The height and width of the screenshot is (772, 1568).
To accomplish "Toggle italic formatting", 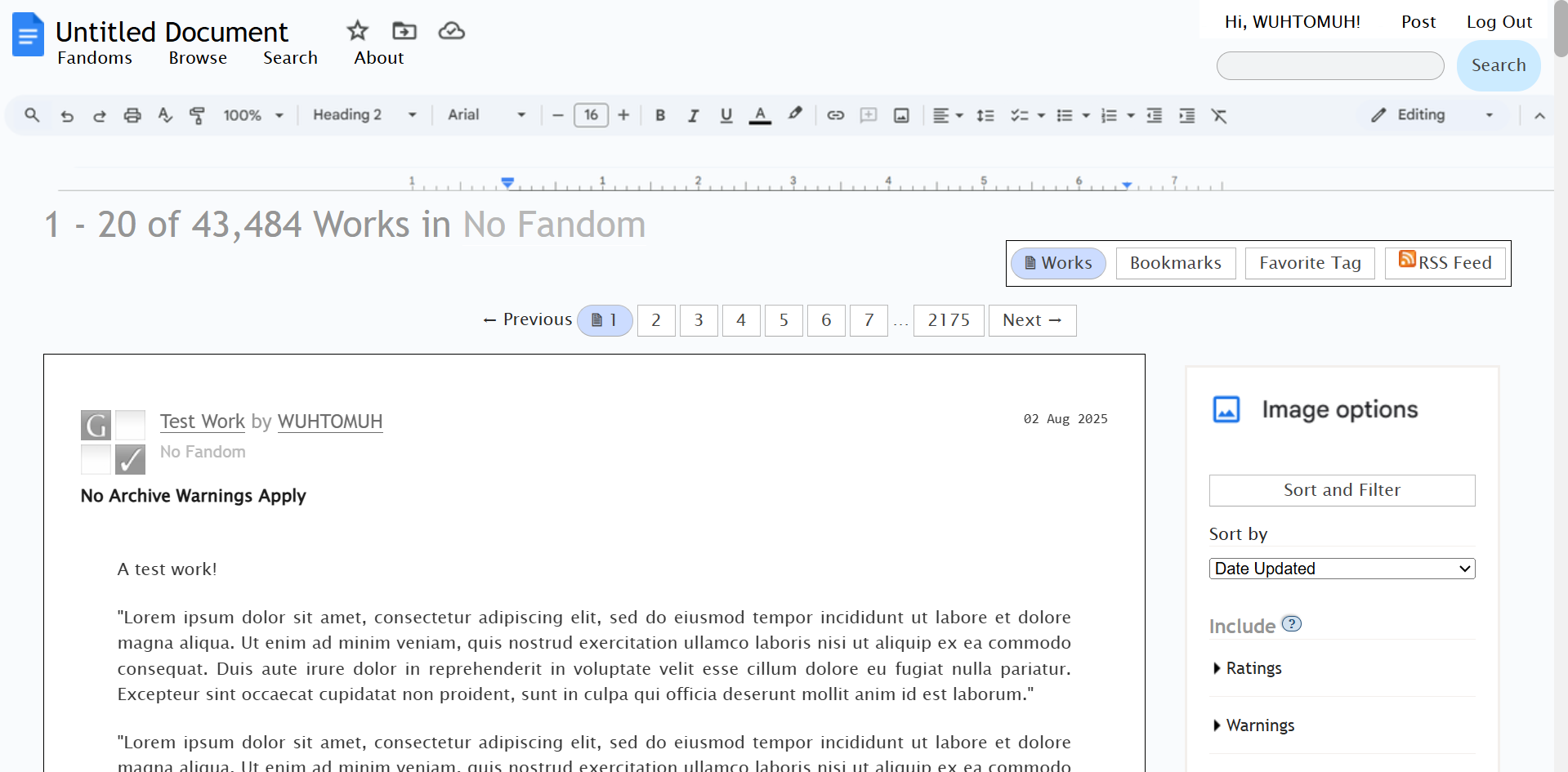I will point(693,115).
